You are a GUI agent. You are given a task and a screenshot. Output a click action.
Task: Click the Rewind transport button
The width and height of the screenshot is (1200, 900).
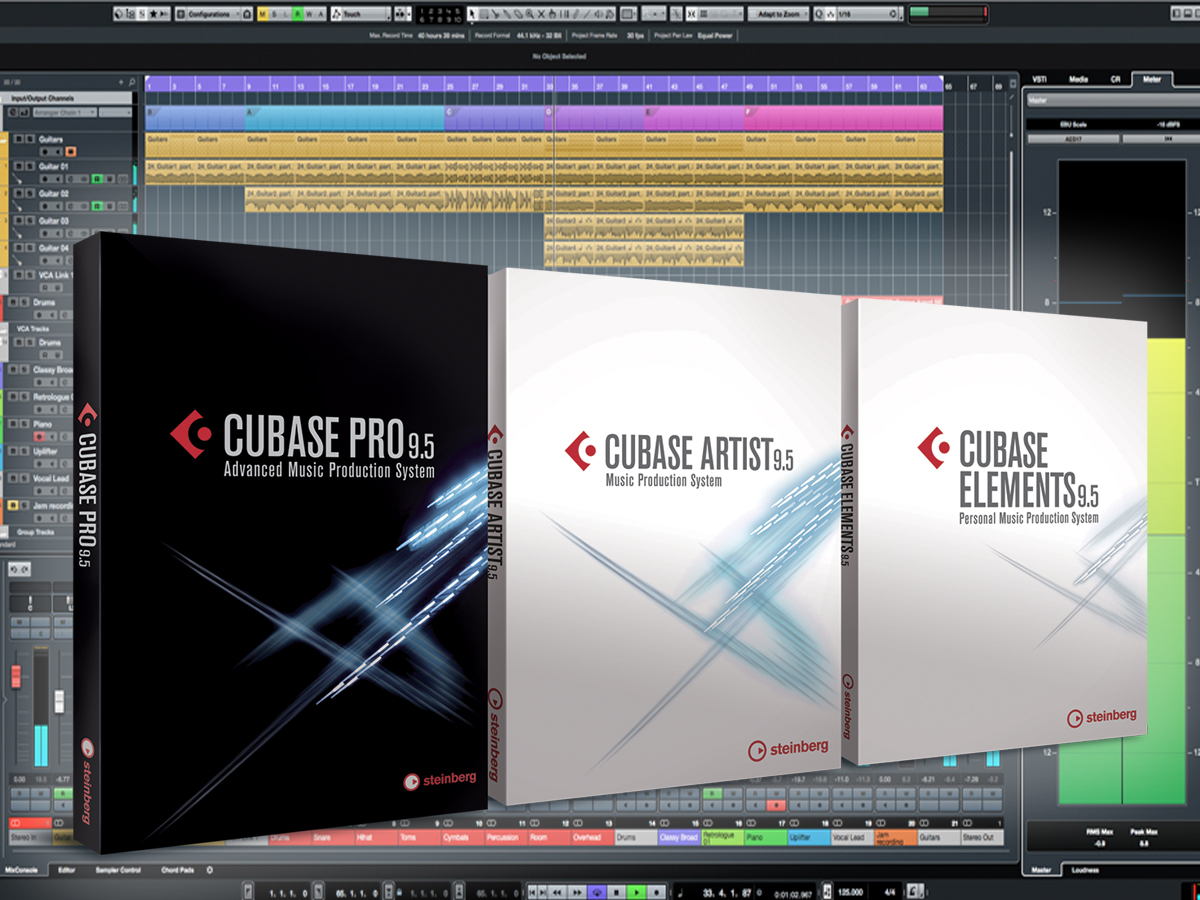[557, 892]
